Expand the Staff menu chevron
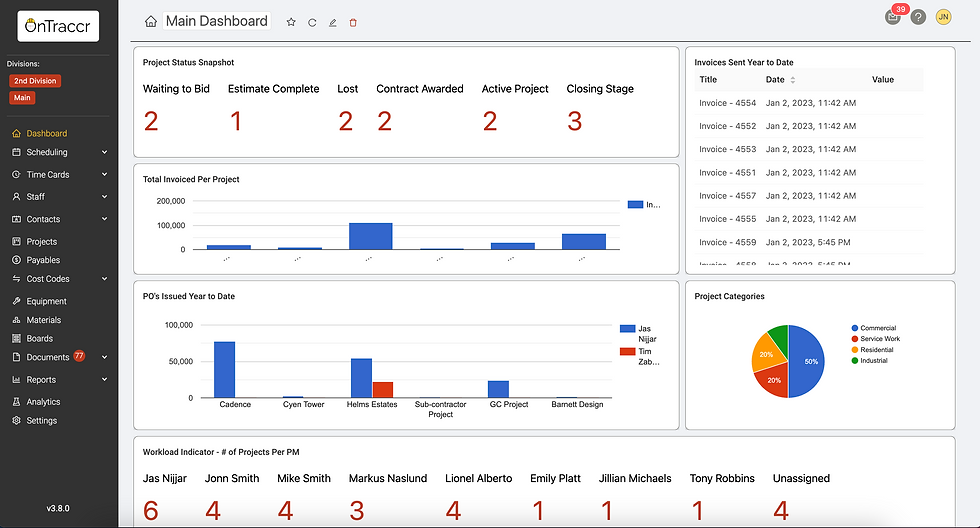Screen dimensions: 980x528 tap(104, 197)
